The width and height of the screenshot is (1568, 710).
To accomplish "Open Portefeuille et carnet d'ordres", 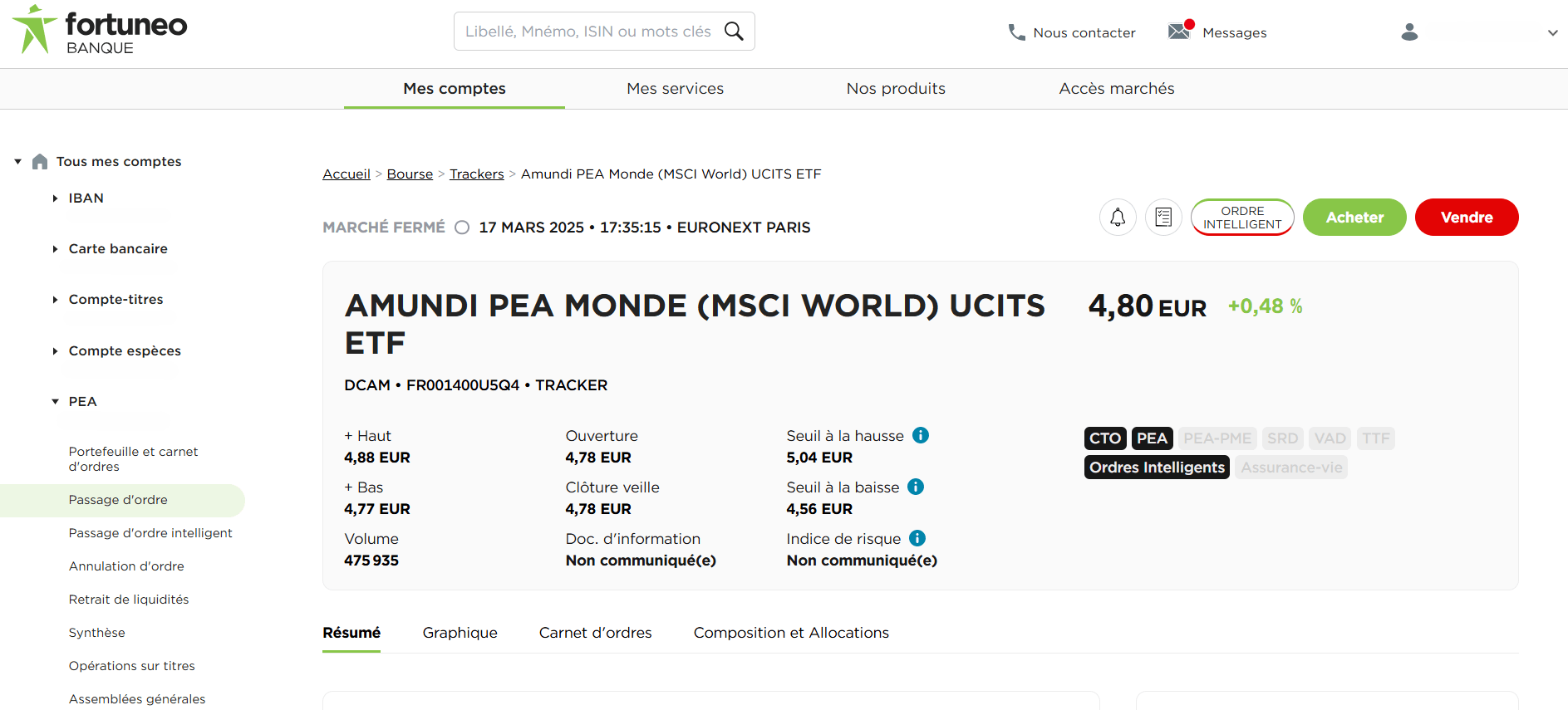I will (133, 459).
